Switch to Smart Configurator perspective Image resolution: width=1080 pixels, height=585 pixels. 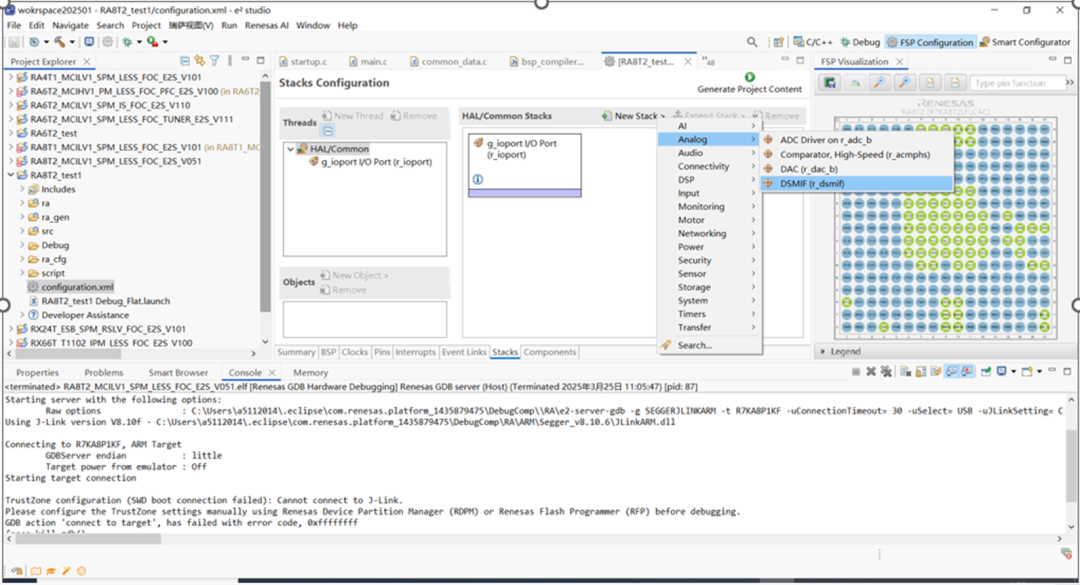pyautogui.click(x=1025, y=42)
